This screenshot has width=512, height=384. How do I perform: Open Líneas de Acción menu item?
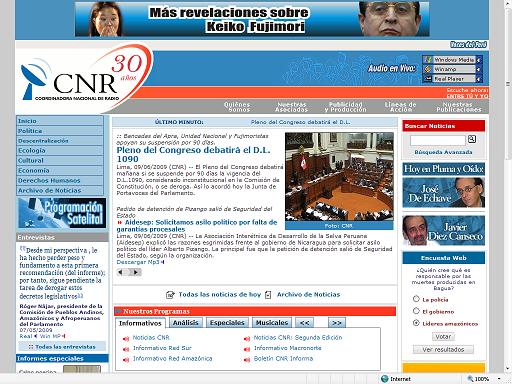[401, 107]
